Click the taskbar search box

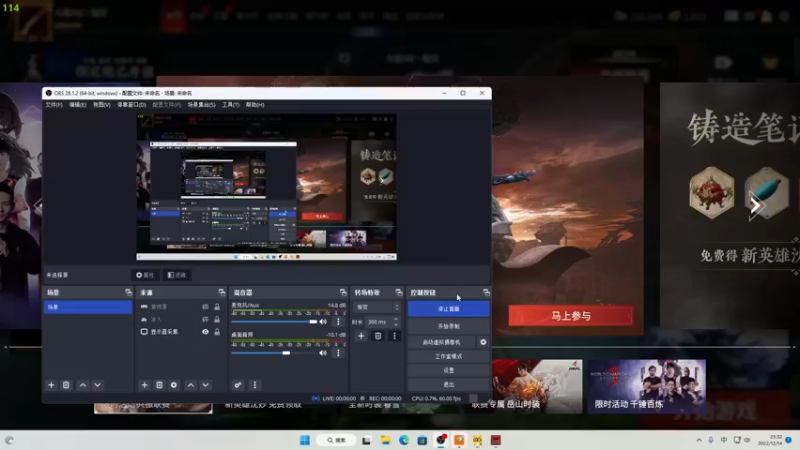[x=336, y=440]
